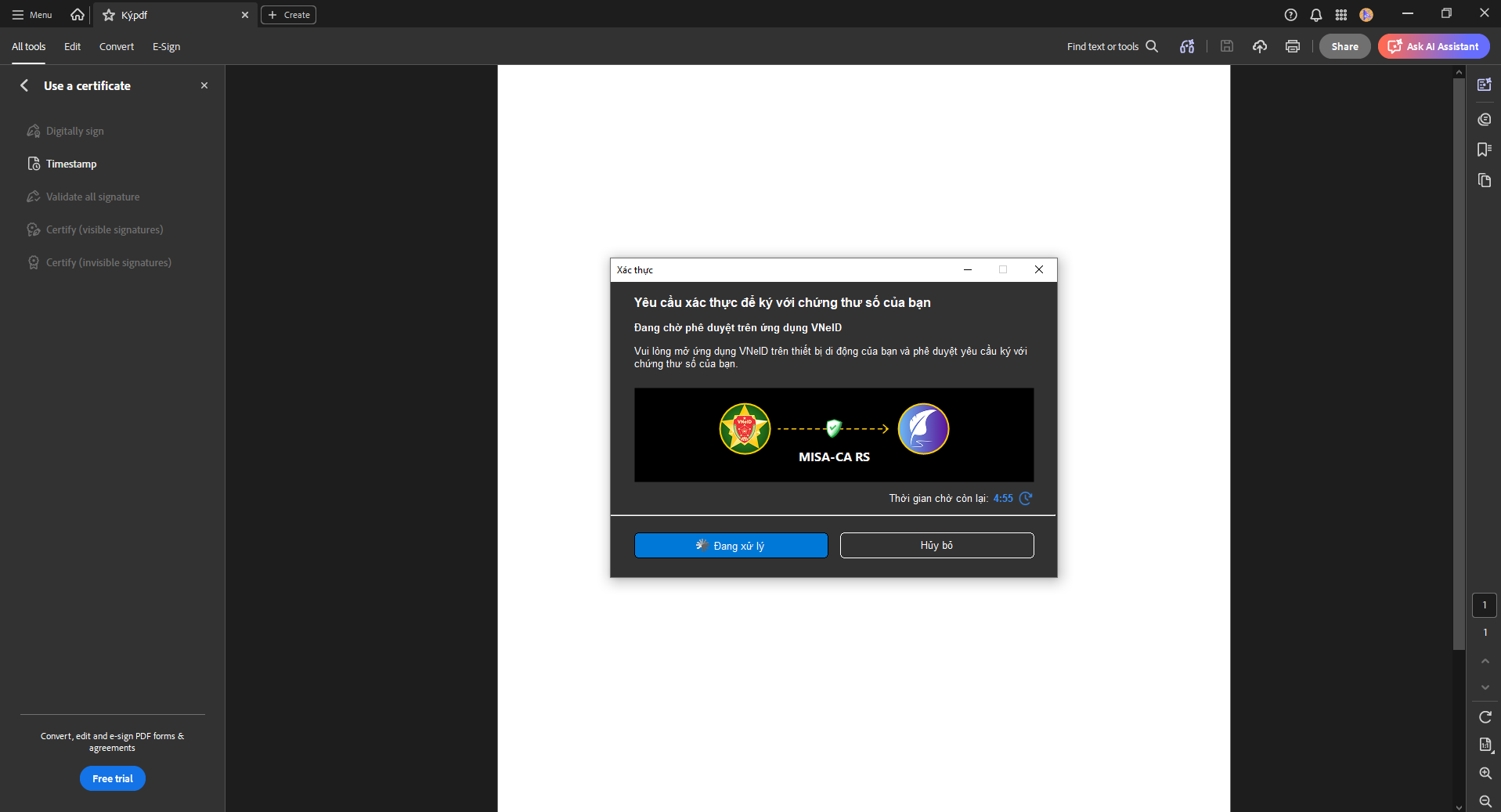This screenshot has width=1501, height=812.
Task: Click the Save disk icon
Action: pyautogui.click(x=1227, y=47)
